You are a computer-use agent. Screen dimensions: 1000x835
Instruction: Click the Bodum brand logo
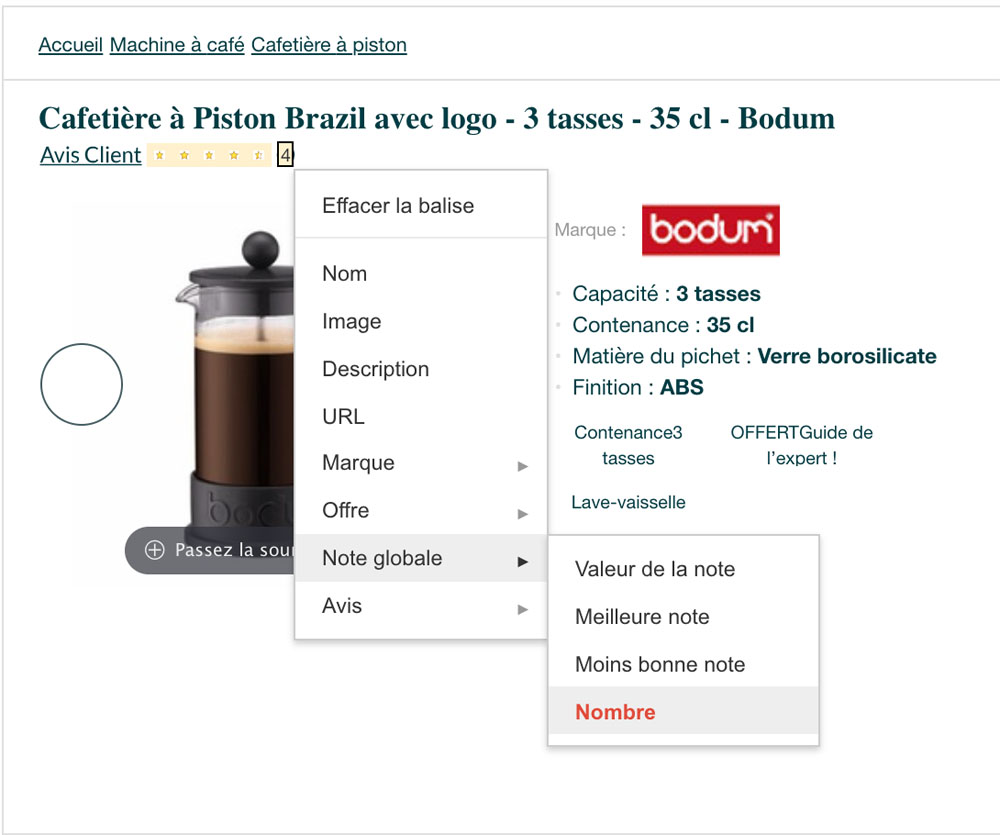pos(710,230)
